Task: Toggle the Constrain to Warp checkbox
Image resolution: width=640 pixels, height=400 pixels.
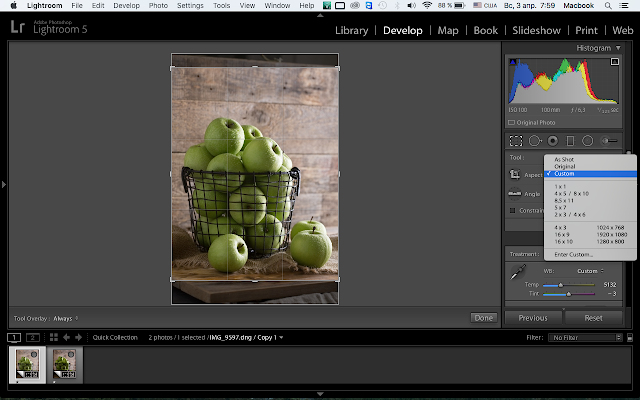Action: click(x=512, y=211)
